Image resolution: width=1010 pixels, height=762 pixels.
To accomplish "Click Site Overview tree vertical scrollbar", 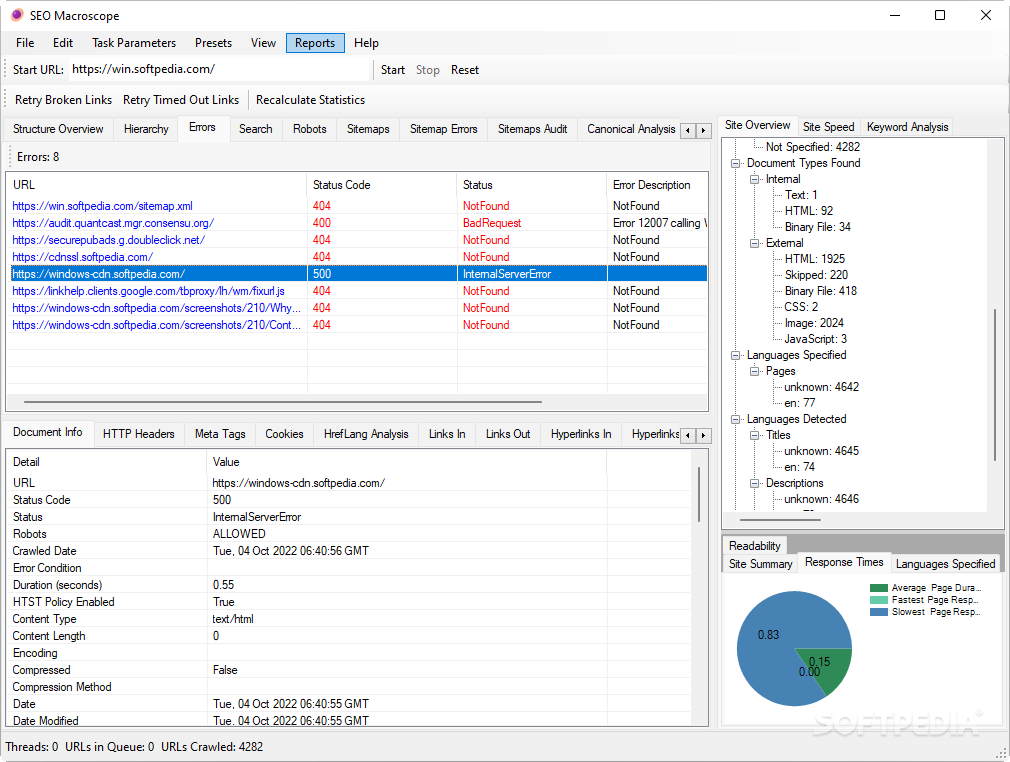I will tap(995, 385).
